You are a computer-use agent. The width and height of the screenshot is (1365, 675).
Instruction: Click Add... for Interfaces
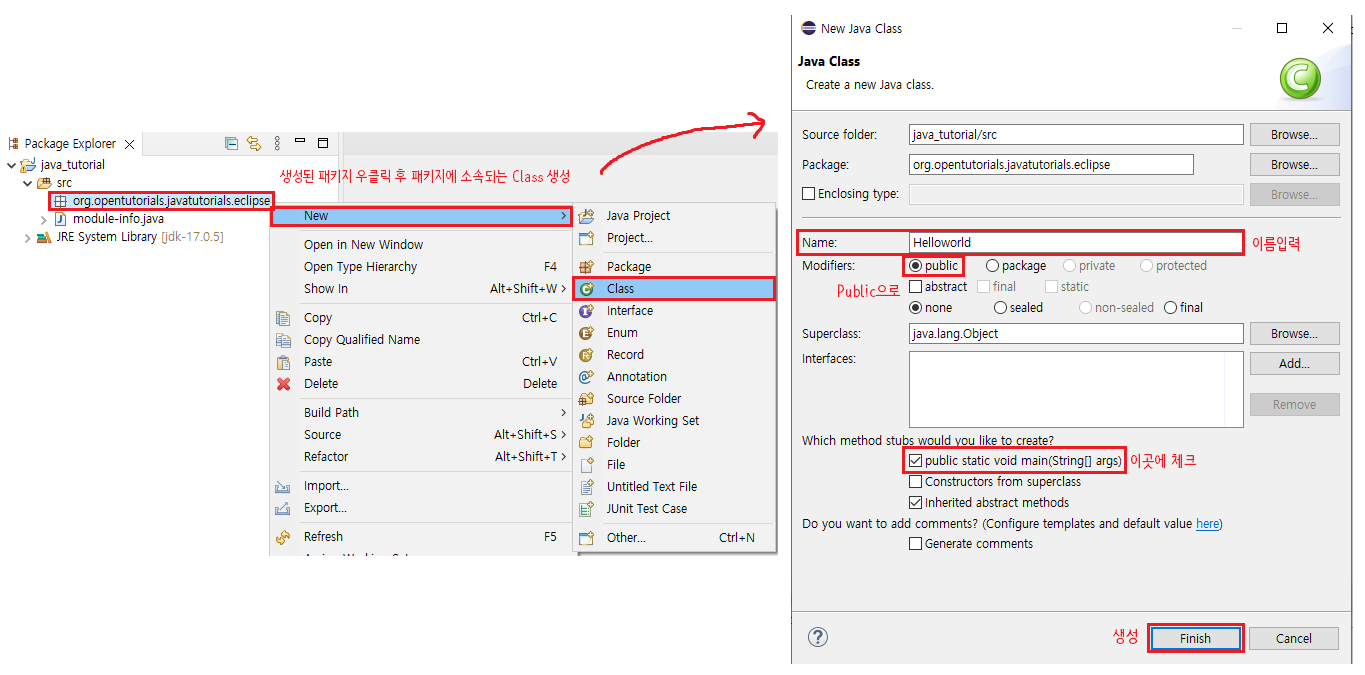tap(1294, 364)
